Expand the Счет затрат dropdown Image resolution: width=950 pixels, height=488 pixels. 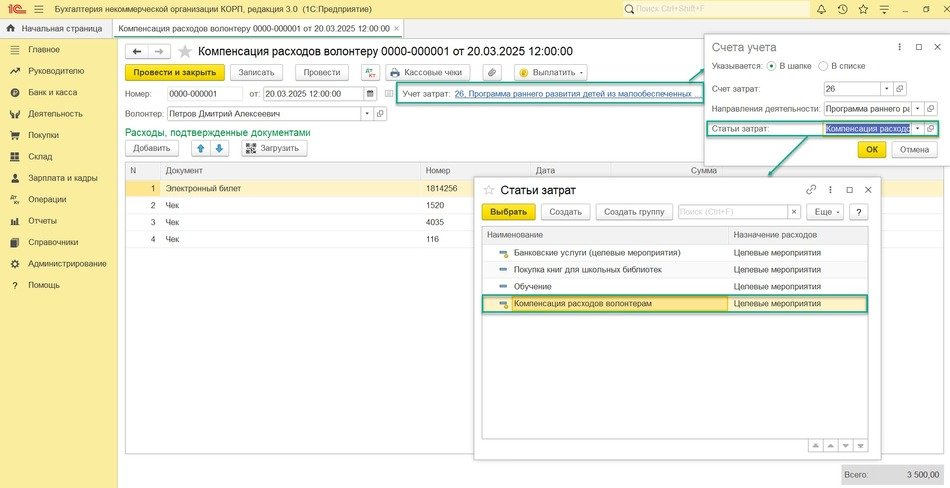(x=884, y=89)
